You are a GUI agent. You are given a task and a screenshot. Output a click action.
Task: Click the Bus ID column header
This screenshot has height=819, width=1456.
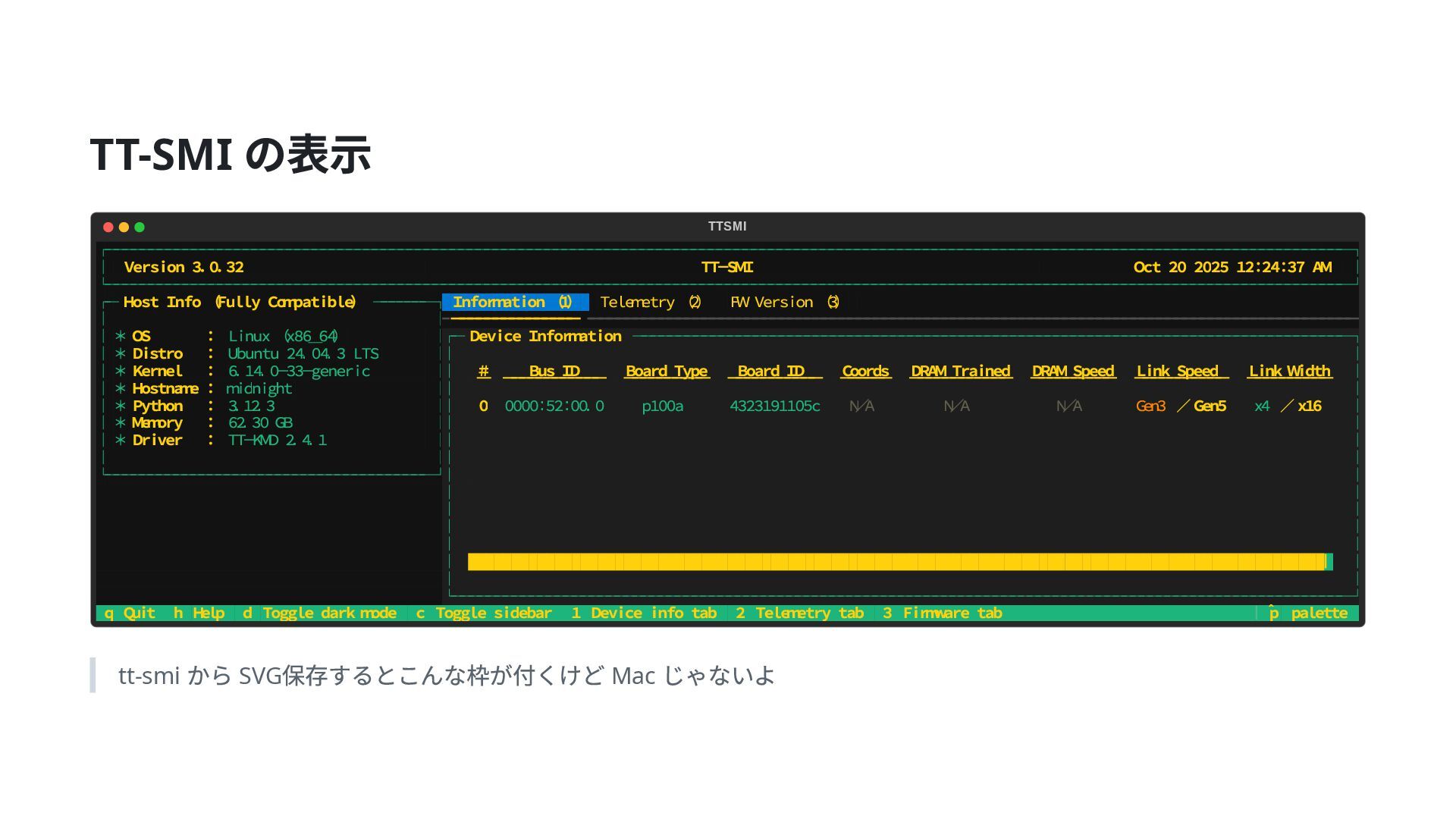click(x=554, y=372)
